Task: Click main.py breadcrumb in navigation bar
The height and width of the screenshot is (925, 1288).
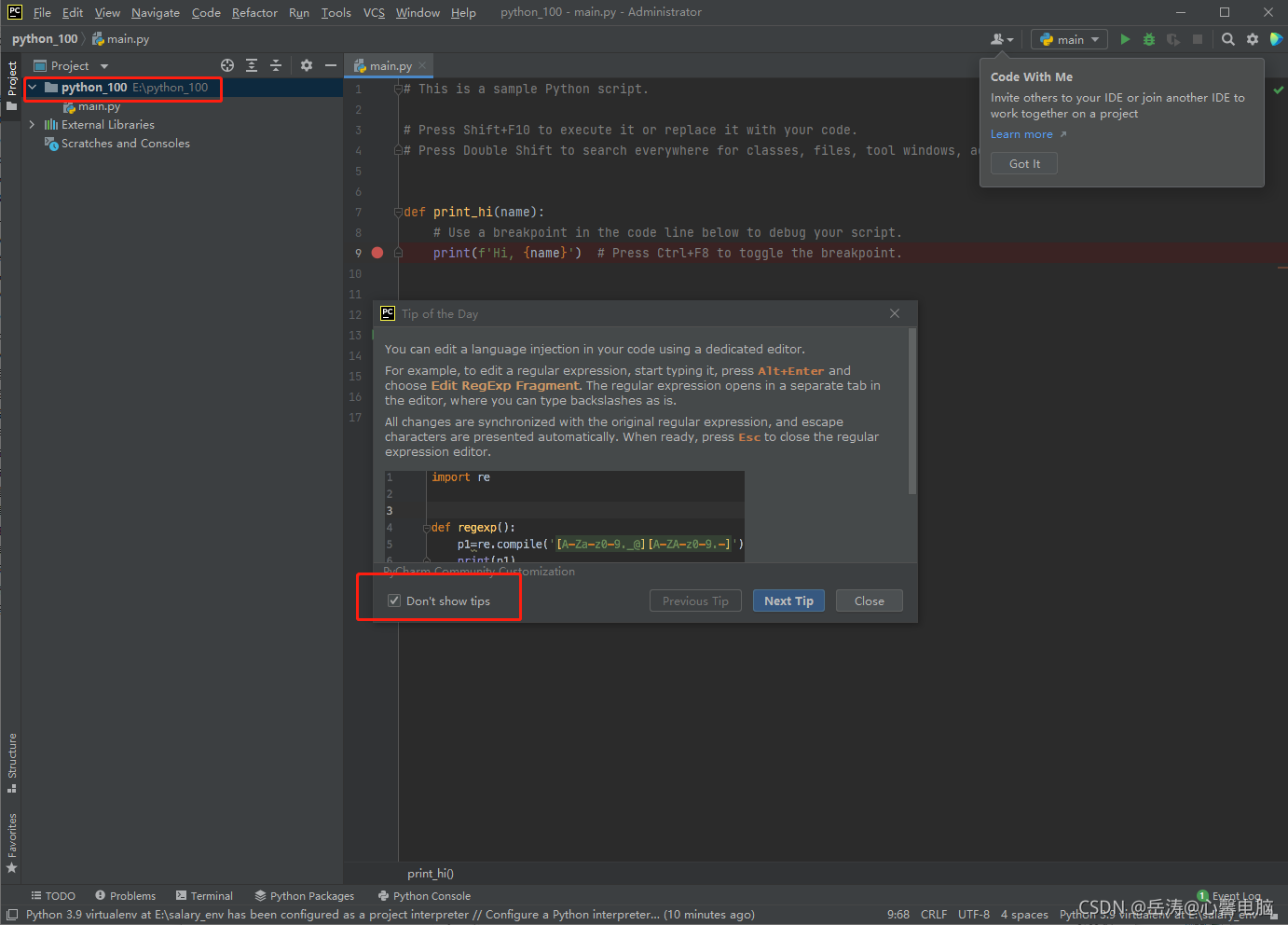Action: point(120,39)
